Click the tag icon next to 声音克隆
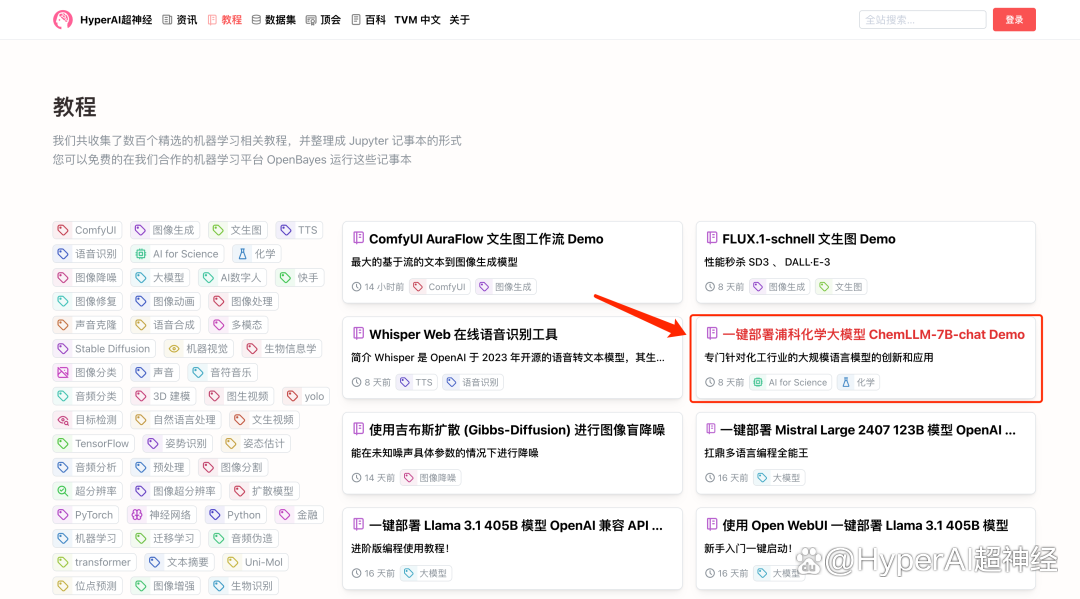The image size is (1080, 599). click(63, 325)
